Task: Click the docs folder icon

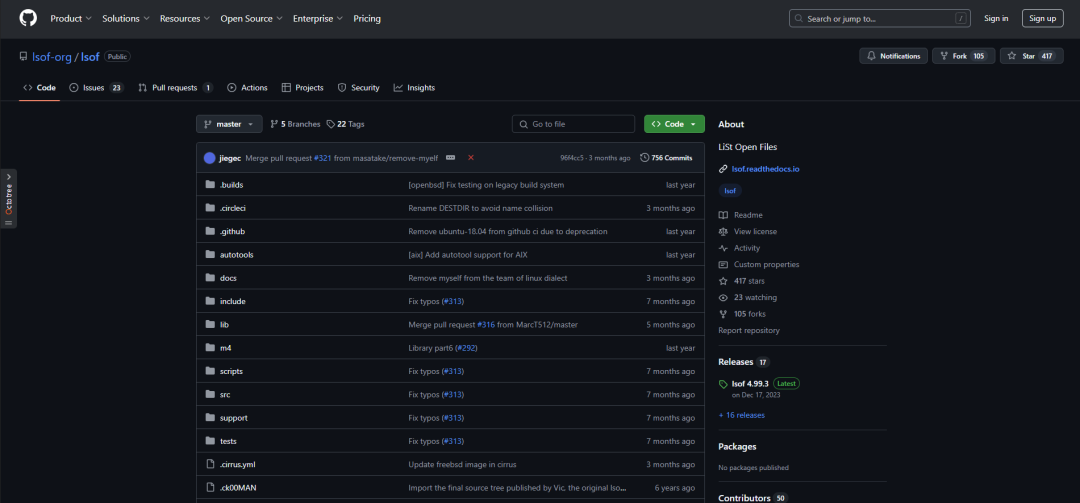Action: (210, 278)
